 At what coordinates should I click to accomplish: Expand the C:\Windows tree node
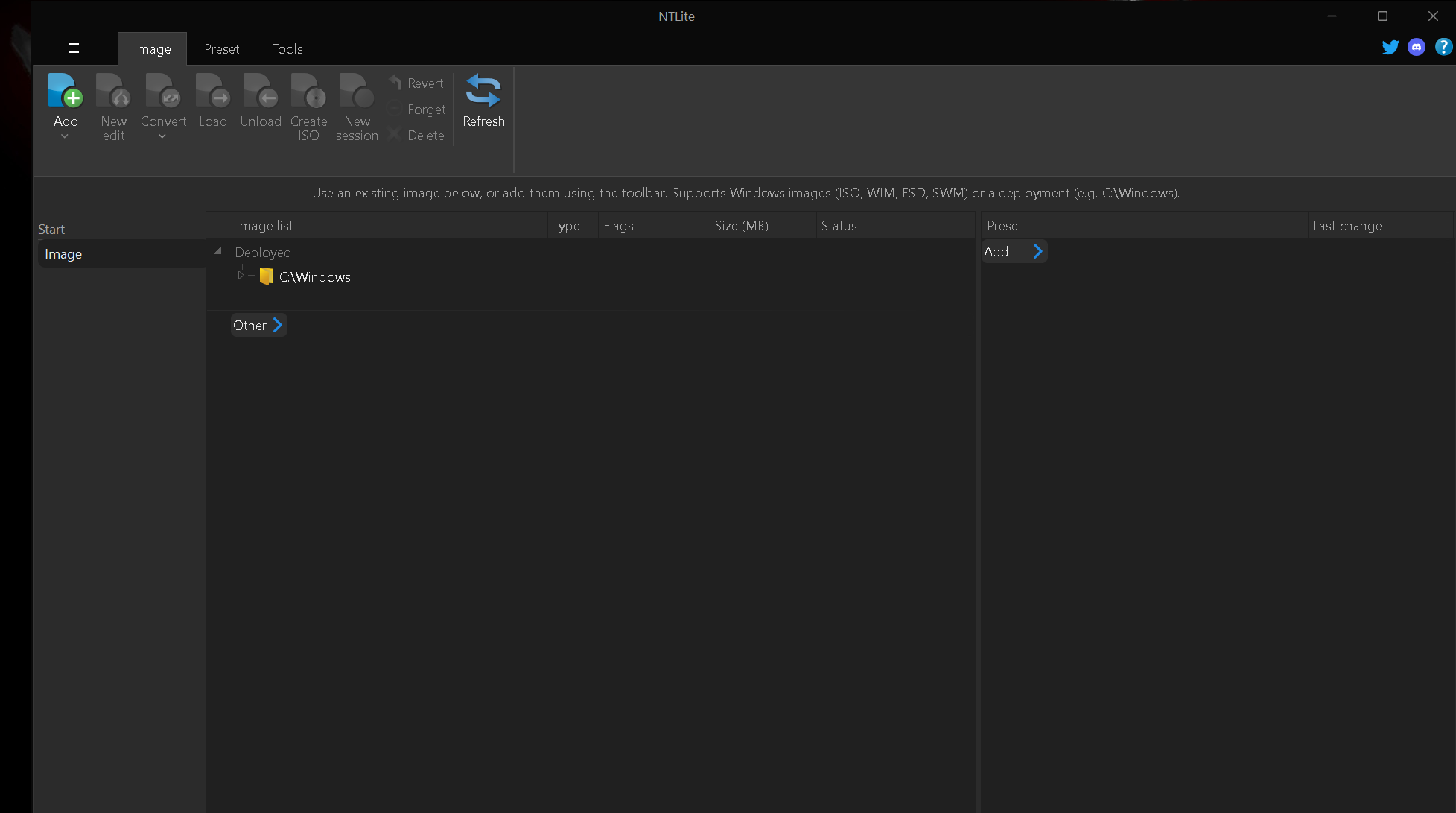241,276
